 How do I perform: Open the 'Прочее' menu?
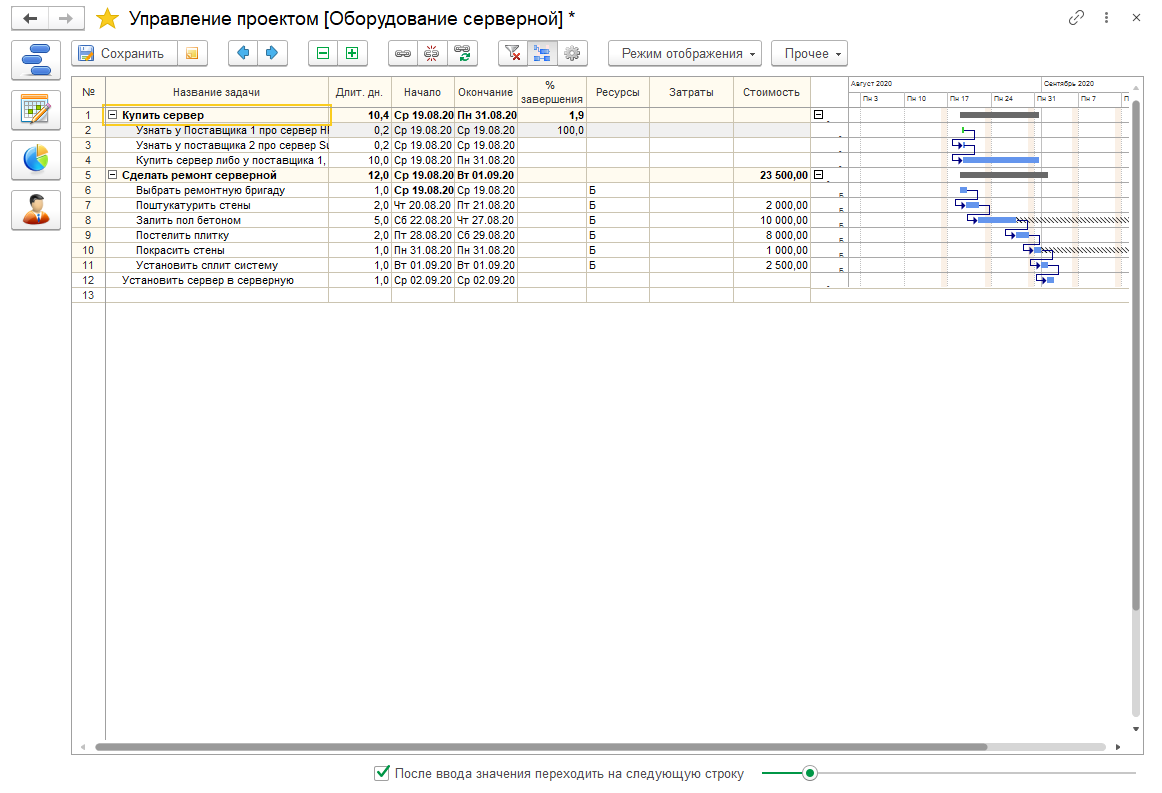[808, 53]
